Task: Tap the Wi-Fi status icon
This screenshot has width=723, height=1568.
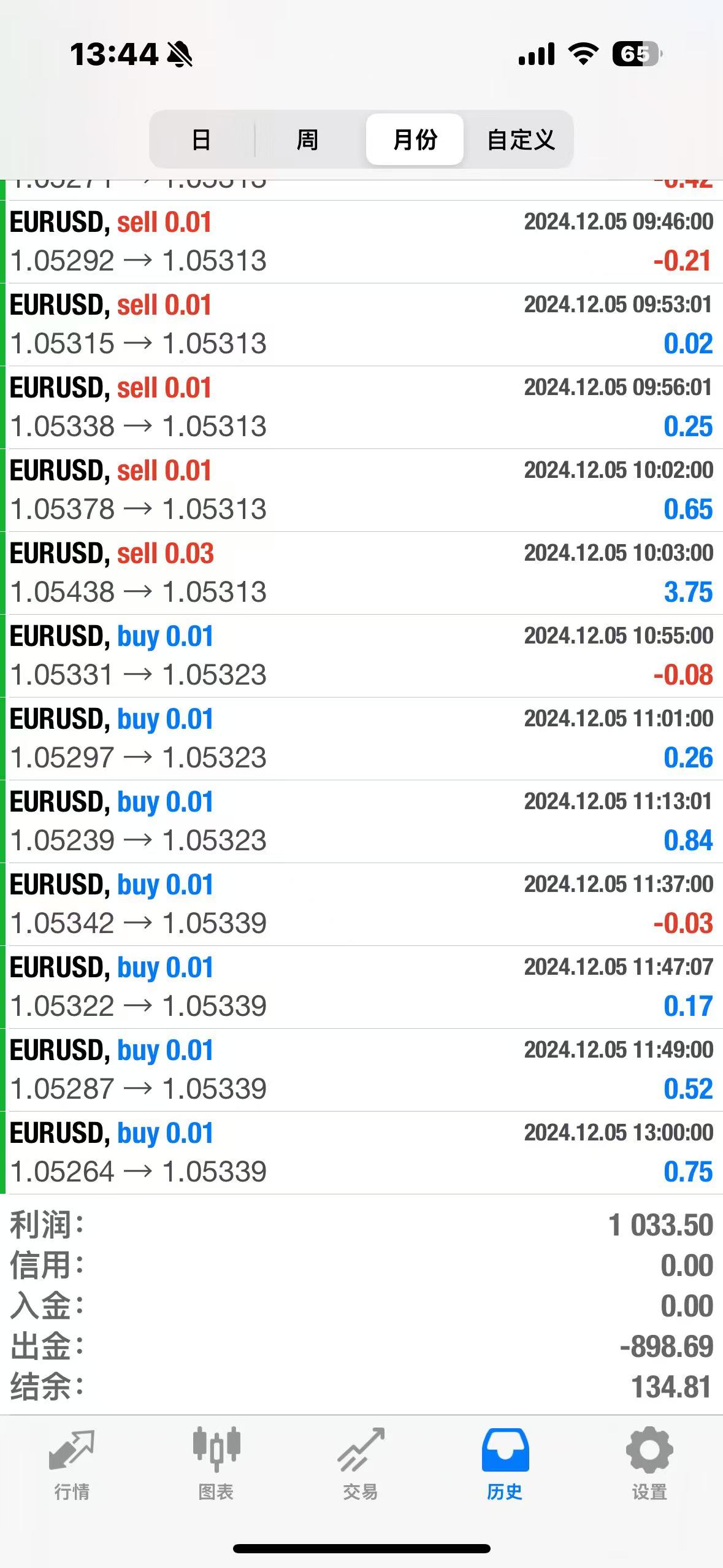Action: [x=583, y=54]
